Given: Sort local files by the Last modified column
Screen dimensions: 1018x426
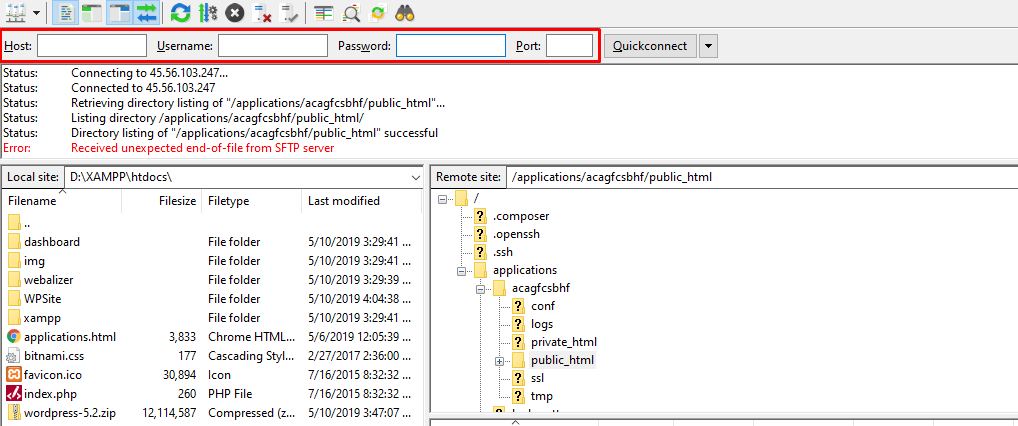Looking at the screenshot, I should pyautogui.click(x=361, y=201).
